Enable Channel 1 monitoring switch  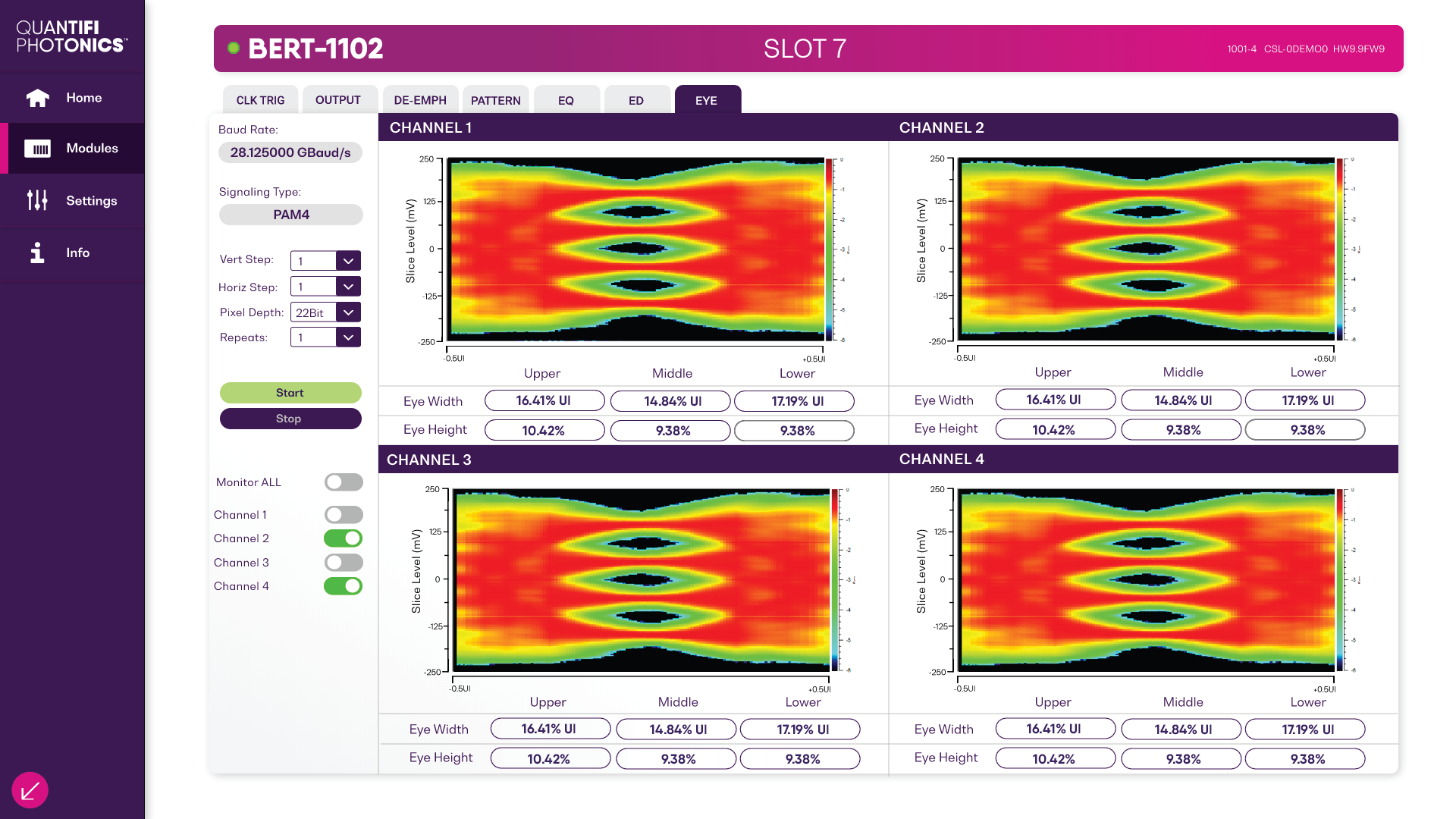click(344, 515)
